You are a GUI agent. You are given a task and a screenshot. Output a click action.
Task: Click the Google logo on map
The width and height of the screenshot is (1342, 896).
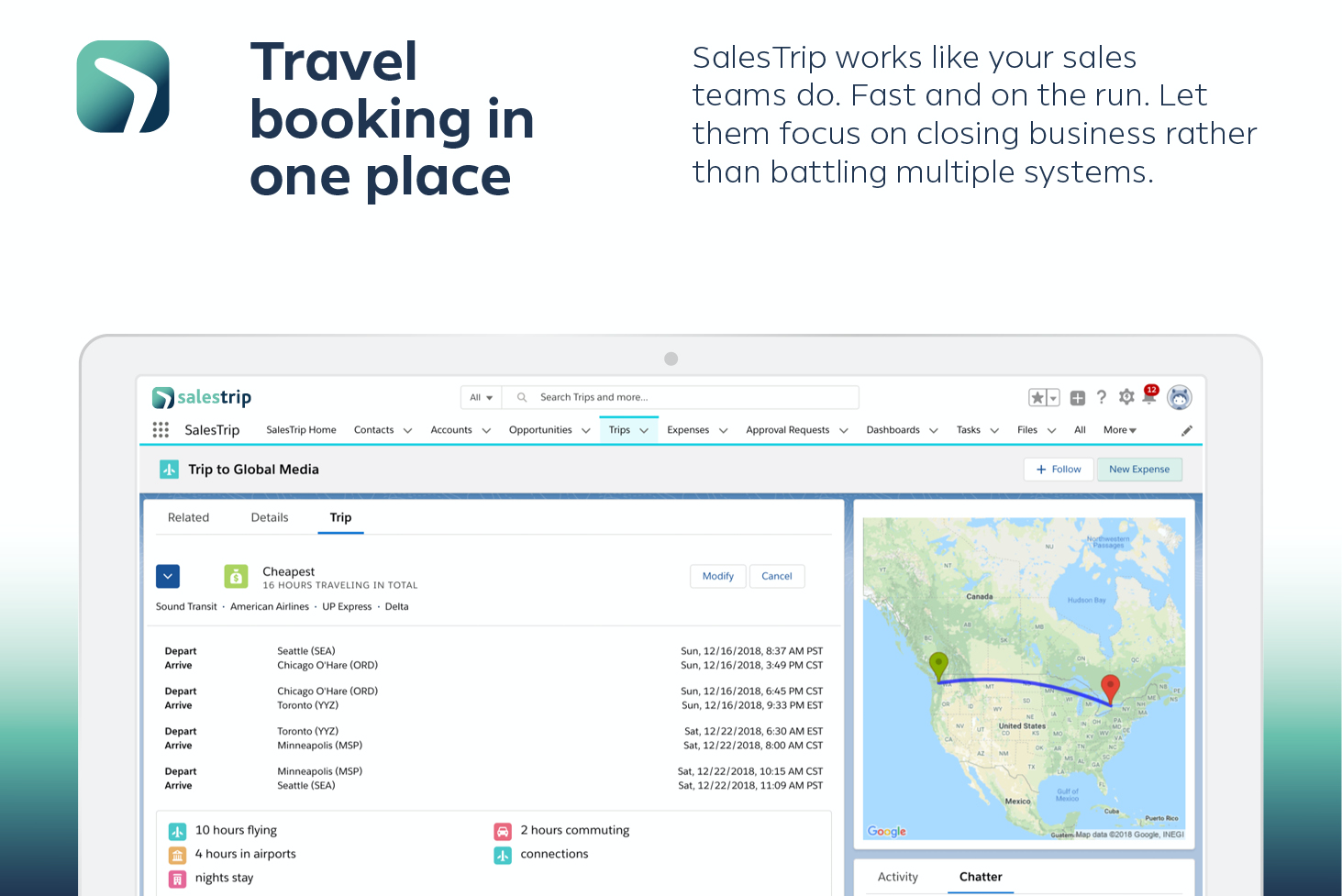point(887,832)
